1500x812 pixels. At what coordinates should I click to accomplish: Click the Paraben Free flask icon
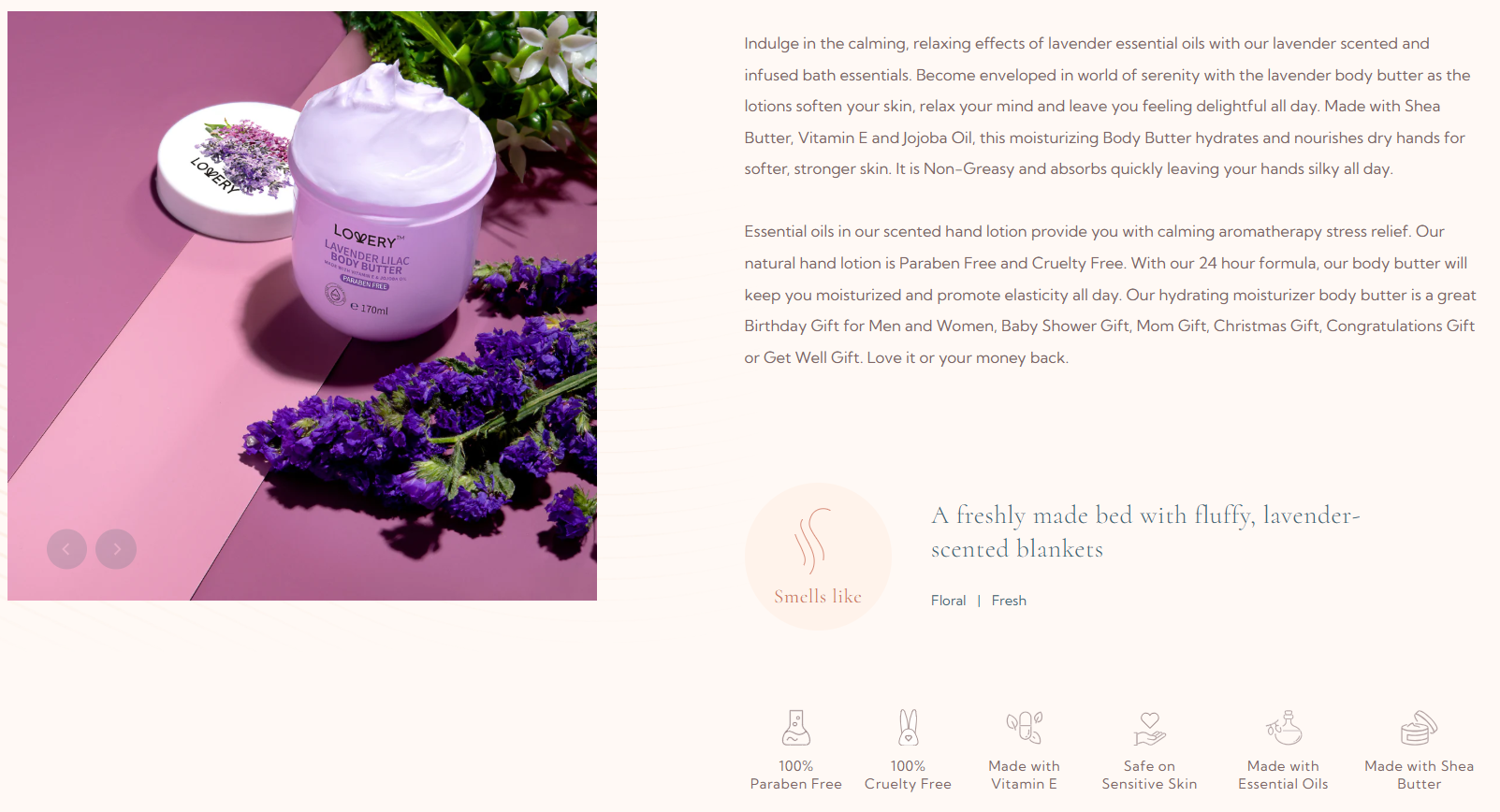click(x=795, y=727)
